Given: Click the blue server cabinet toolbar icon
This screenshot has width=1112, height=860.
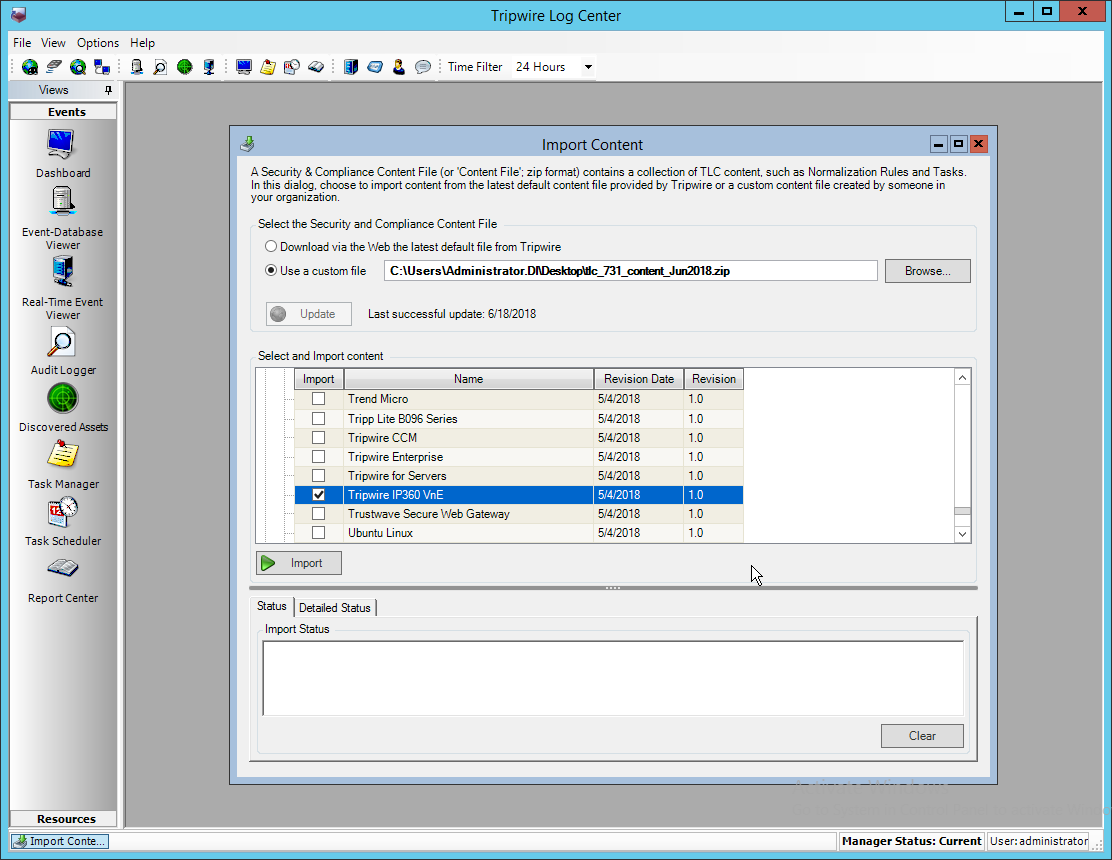Looking at the screenshot, I should point(351,67).
